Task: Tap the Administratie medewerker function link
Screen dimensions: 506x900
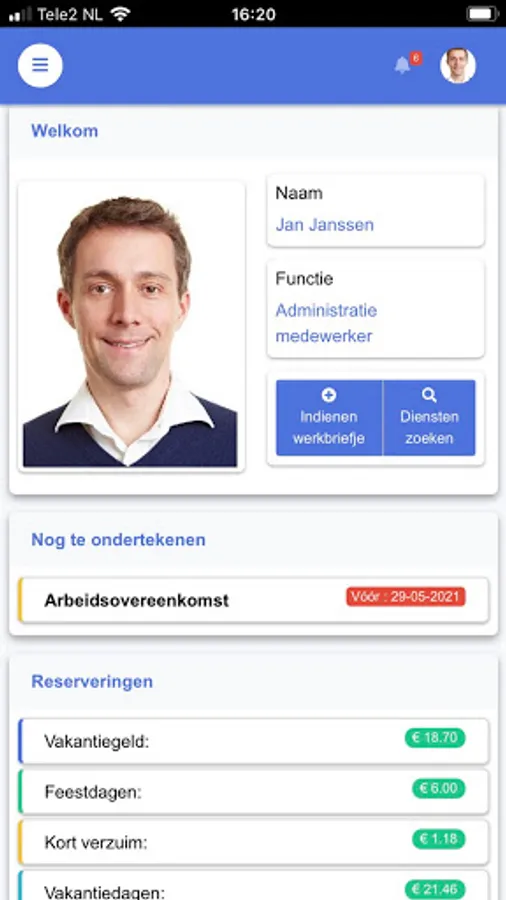Action: 326,323
